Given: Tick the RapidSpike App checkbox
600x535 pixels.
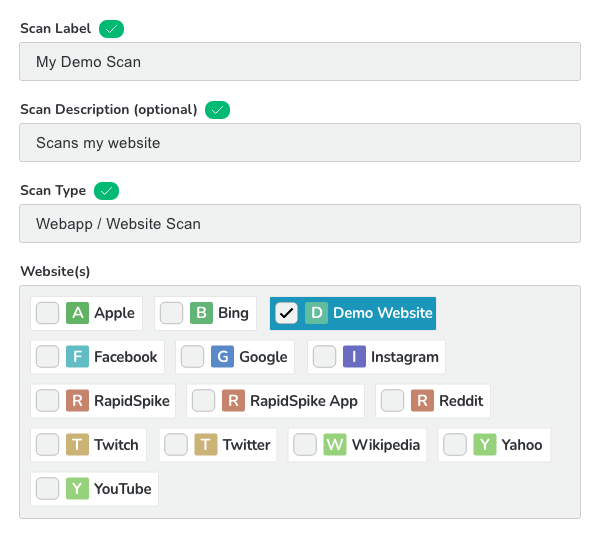Looking at the screenshot, I should (x=203, y=400).
